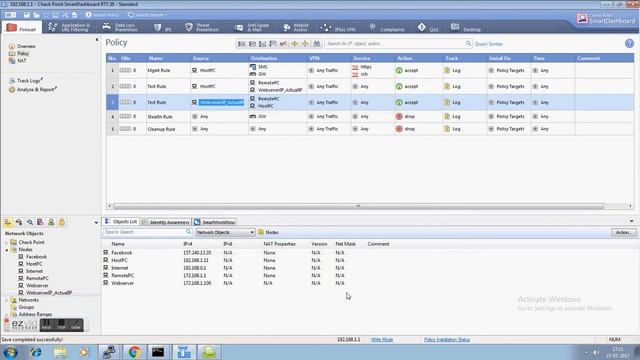The image size is (640, 360).
Task: Select Policy in the left navigation
Action: click(x=19, y=53)
